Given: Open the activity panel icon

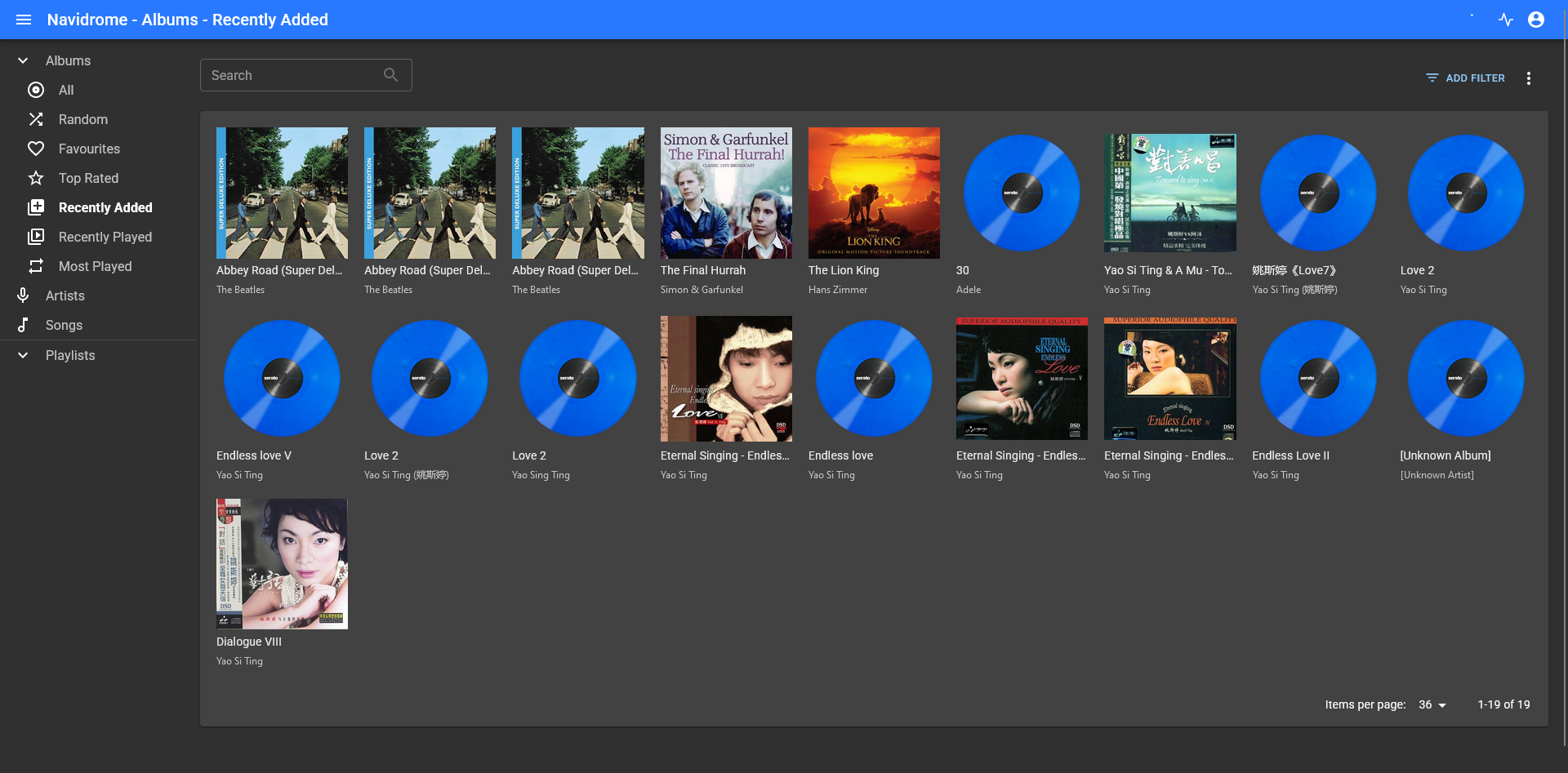Looking at the screenshot, I should (x=1506, y=20).
